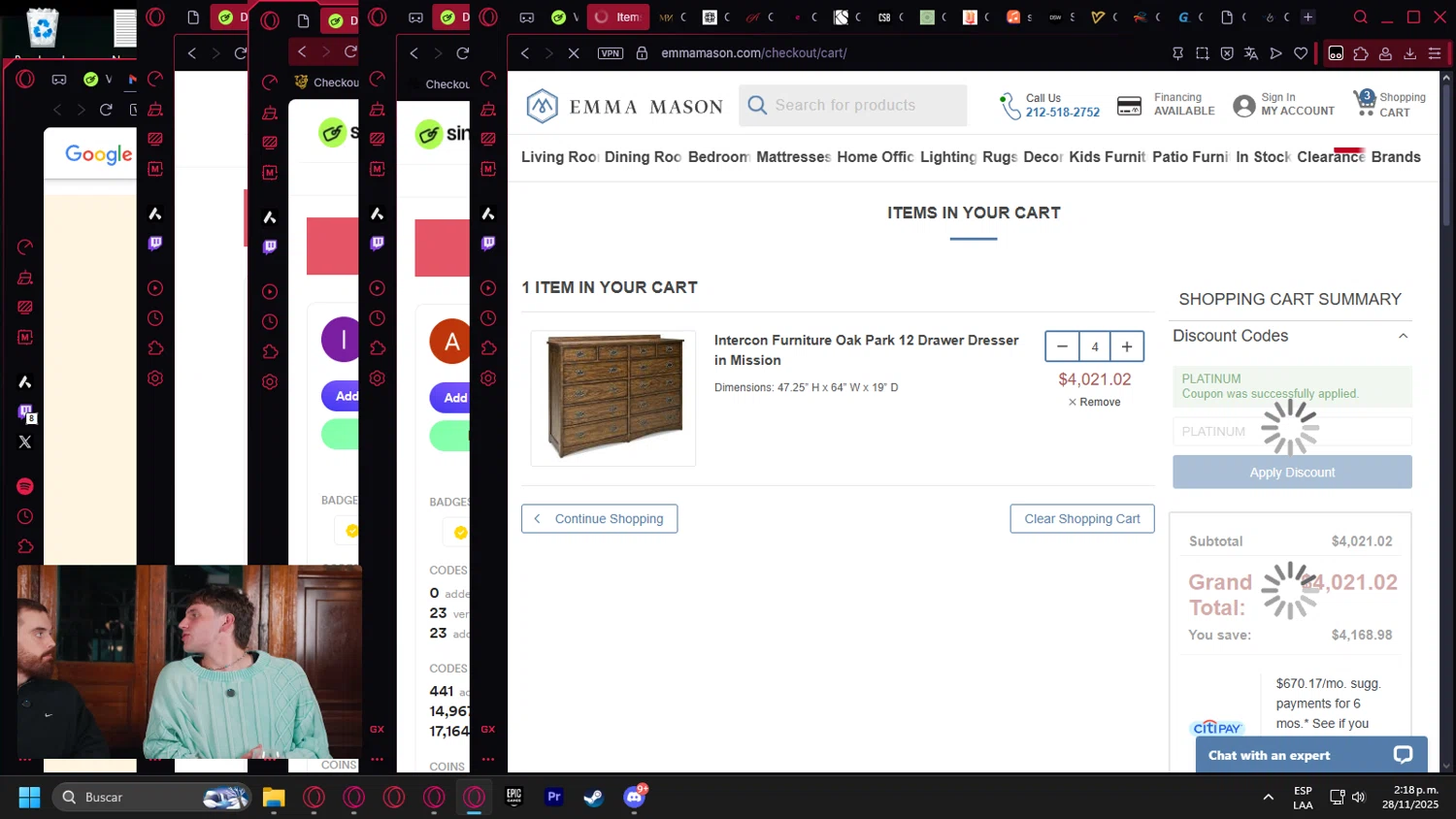The height and width of the screenshot is (819, 1456).
Task: Pin the page with the pinboard icon
Action: 1178,53
